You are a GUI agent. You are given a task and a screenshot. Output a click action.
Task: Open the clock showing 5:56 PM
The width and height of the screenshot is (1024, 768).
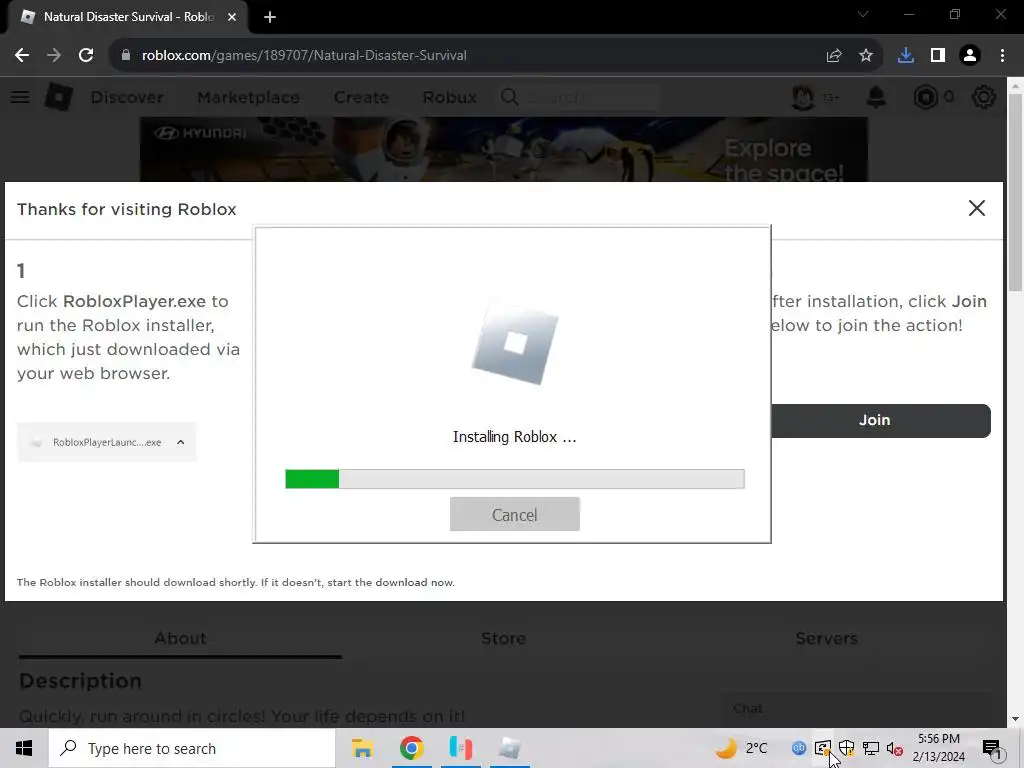coord(939,748)
